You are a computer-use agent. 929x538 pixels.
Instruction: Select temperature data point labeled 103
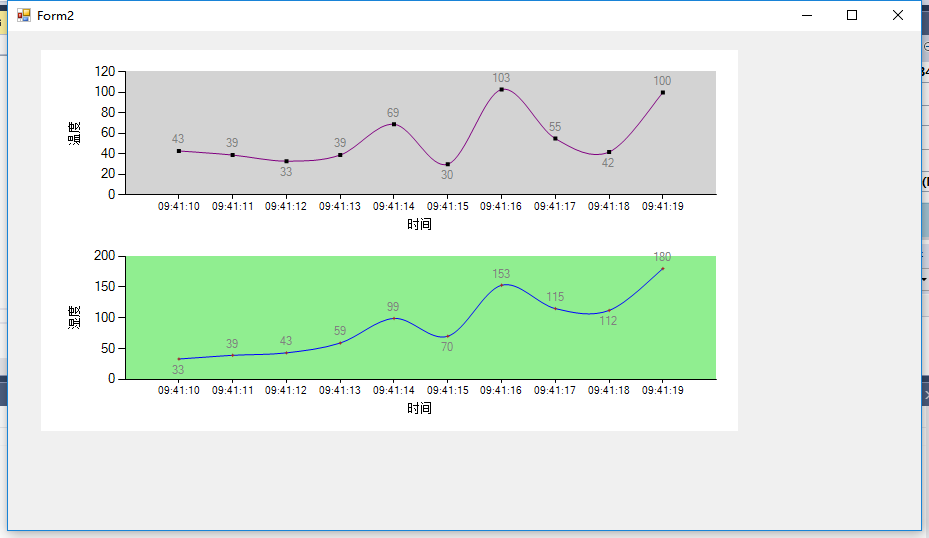click(x=501, y=89)
